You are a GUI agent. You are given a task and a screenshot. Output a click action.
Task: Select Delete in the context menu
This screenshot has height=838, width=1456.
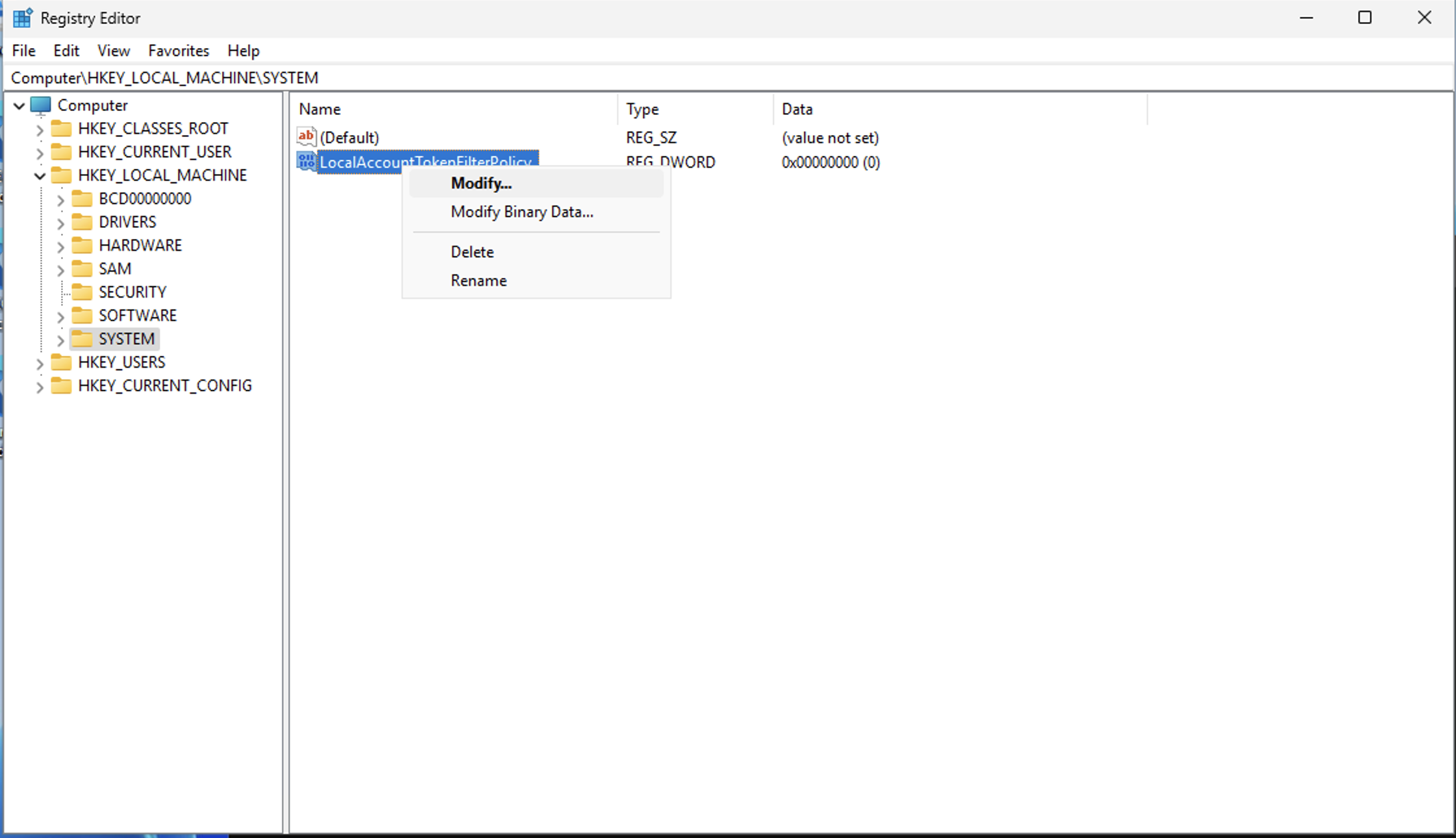point(472,252)
